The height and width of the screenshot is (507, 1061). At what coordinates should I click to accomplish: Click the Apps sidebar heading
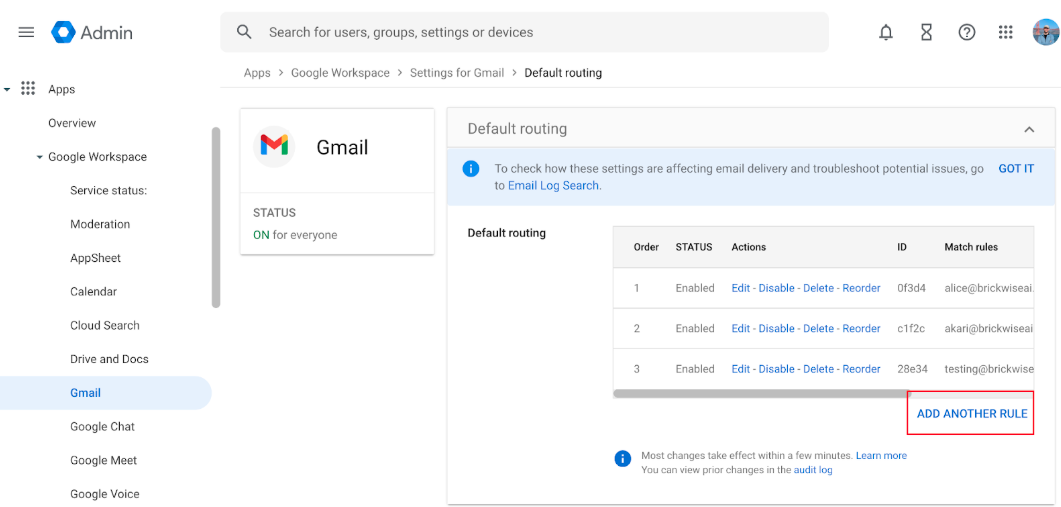62,89
